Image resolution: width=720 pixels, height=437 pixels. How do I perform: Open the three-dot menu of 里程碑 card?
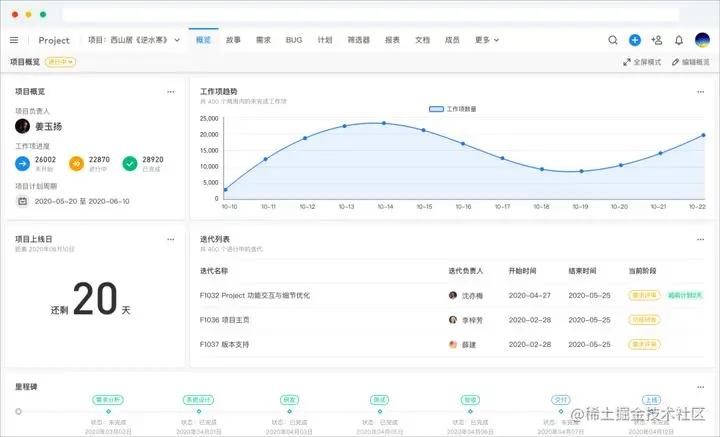(700, 387)
